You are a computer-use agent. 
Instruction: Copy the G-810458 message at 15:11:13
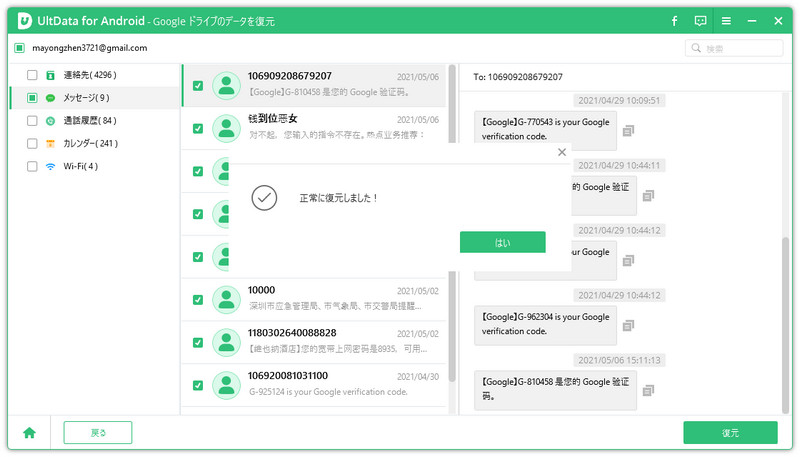click(x=648, y=391)
